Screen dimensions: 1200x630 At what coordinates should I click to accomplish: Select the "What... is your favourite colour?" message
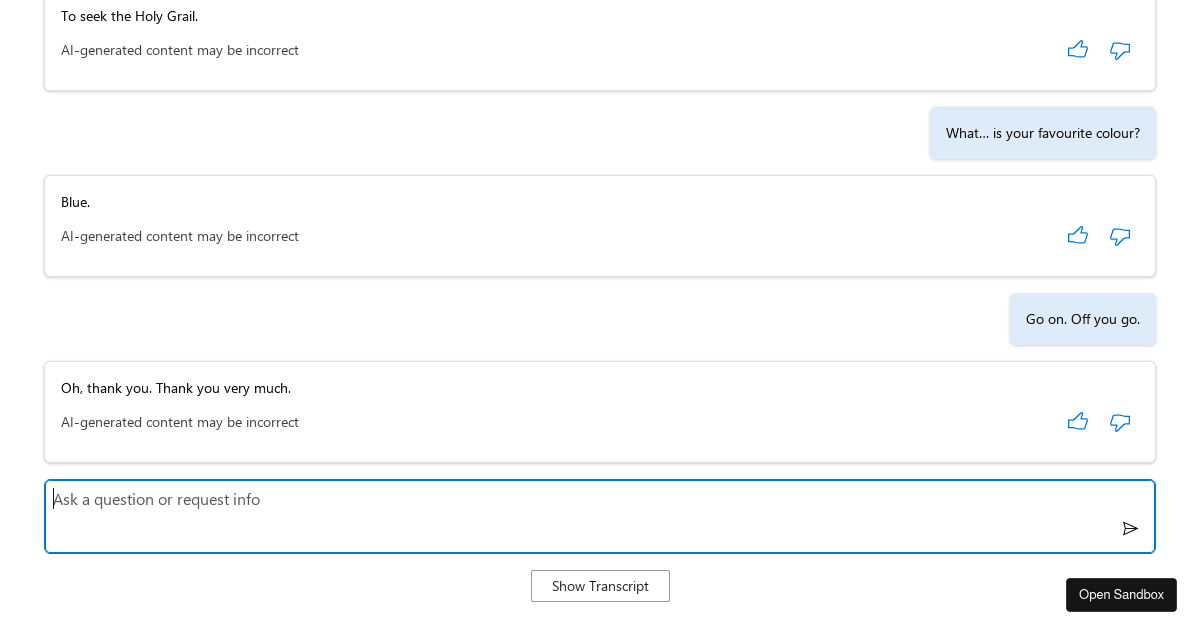(1043, 133)
